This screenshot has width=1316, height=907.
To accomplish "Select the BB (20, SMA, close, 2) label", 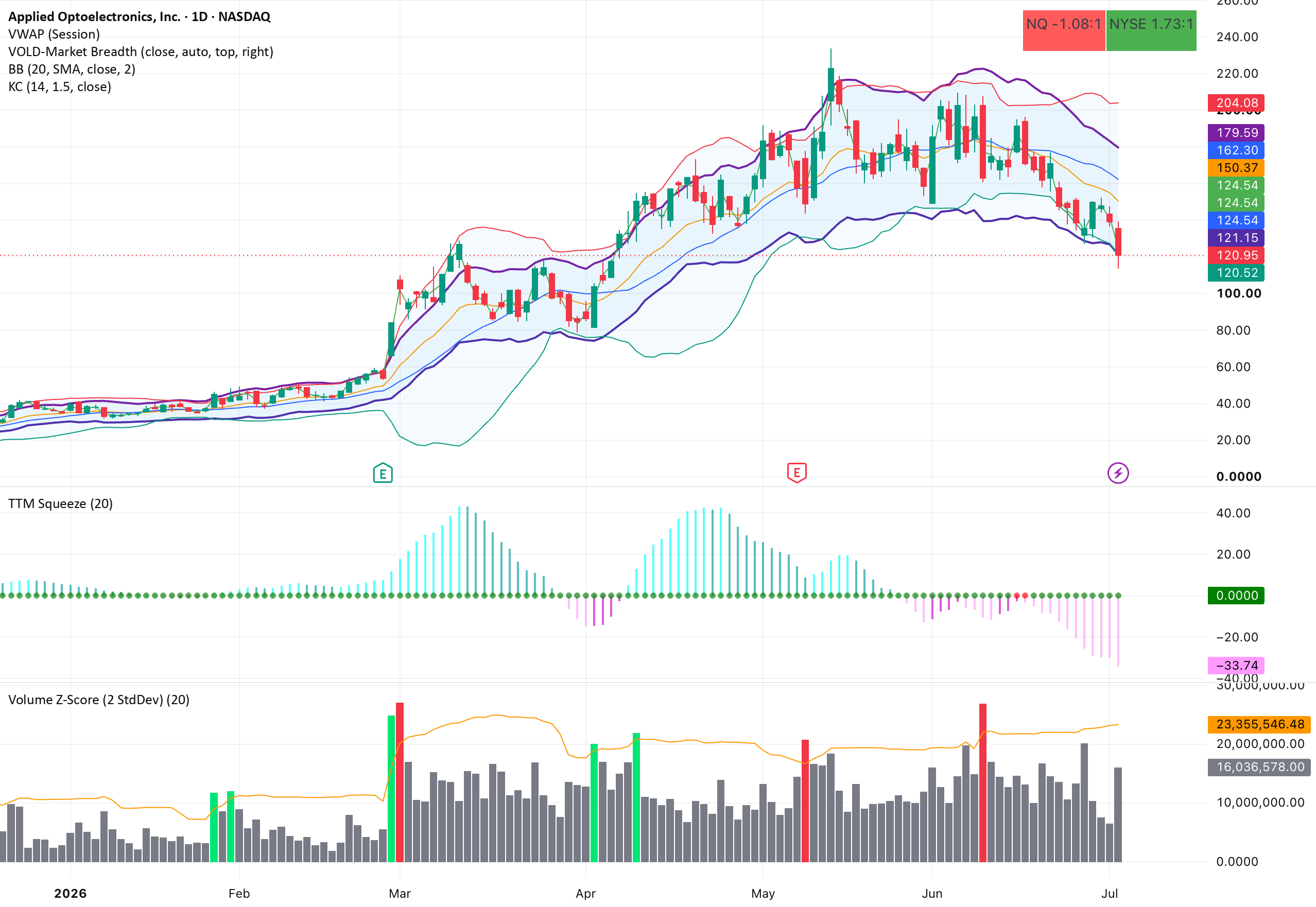I will (x=72, y=69).
